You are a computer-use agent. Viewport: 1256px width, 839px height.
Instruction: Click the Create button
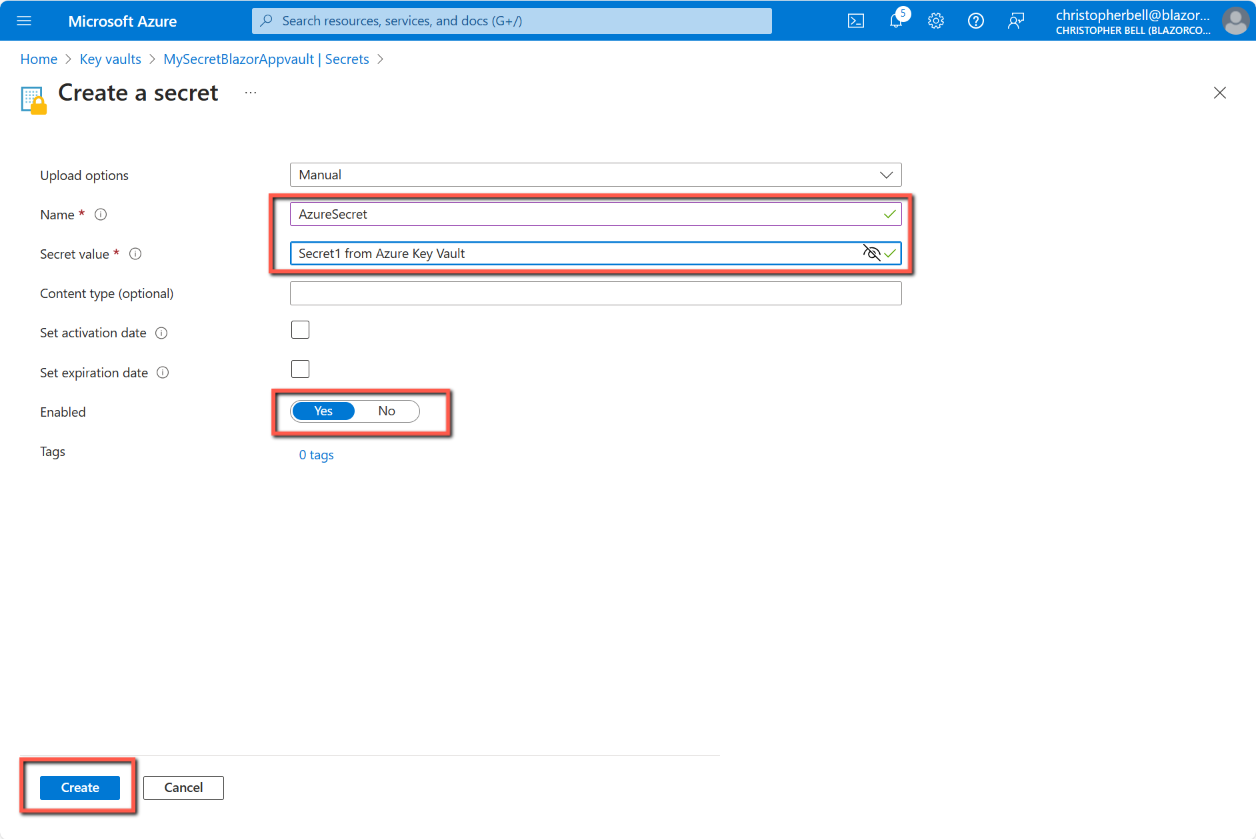pos(80,788)
